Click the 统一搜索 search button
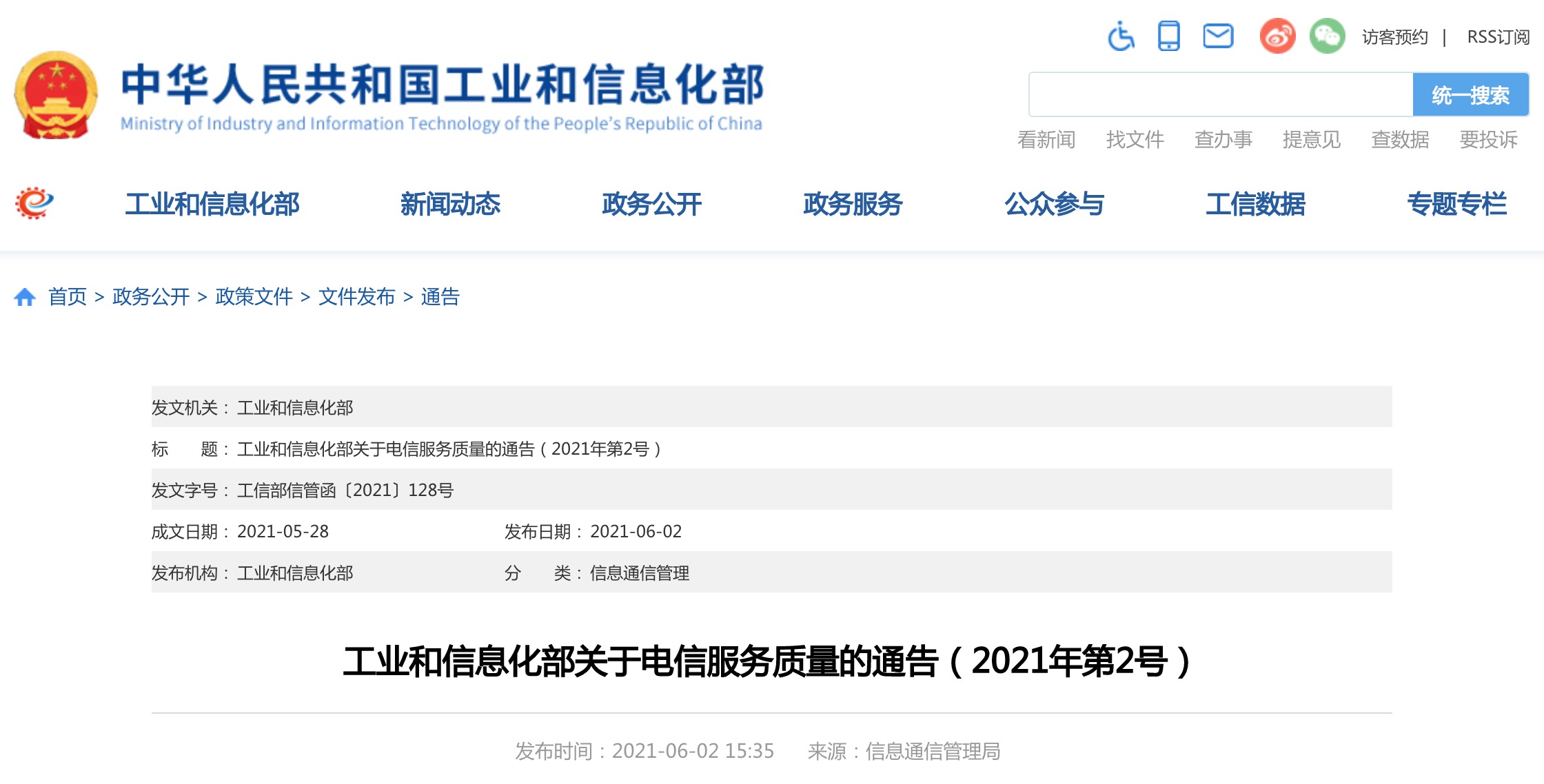Image resolution: width=1544 pixels, height=784 pixels. tap(1470, 95)
